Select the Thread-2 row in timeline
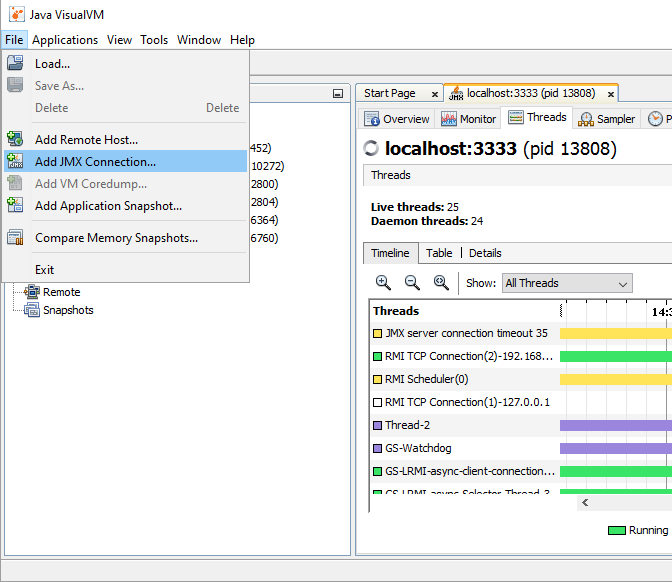672x582 pixels. point(408,425)
